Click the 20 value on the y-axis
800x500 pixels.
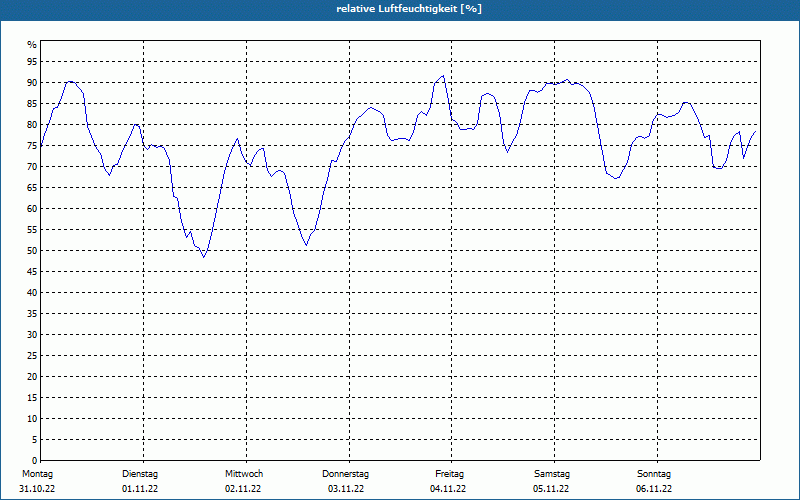[x=32, y=377]
